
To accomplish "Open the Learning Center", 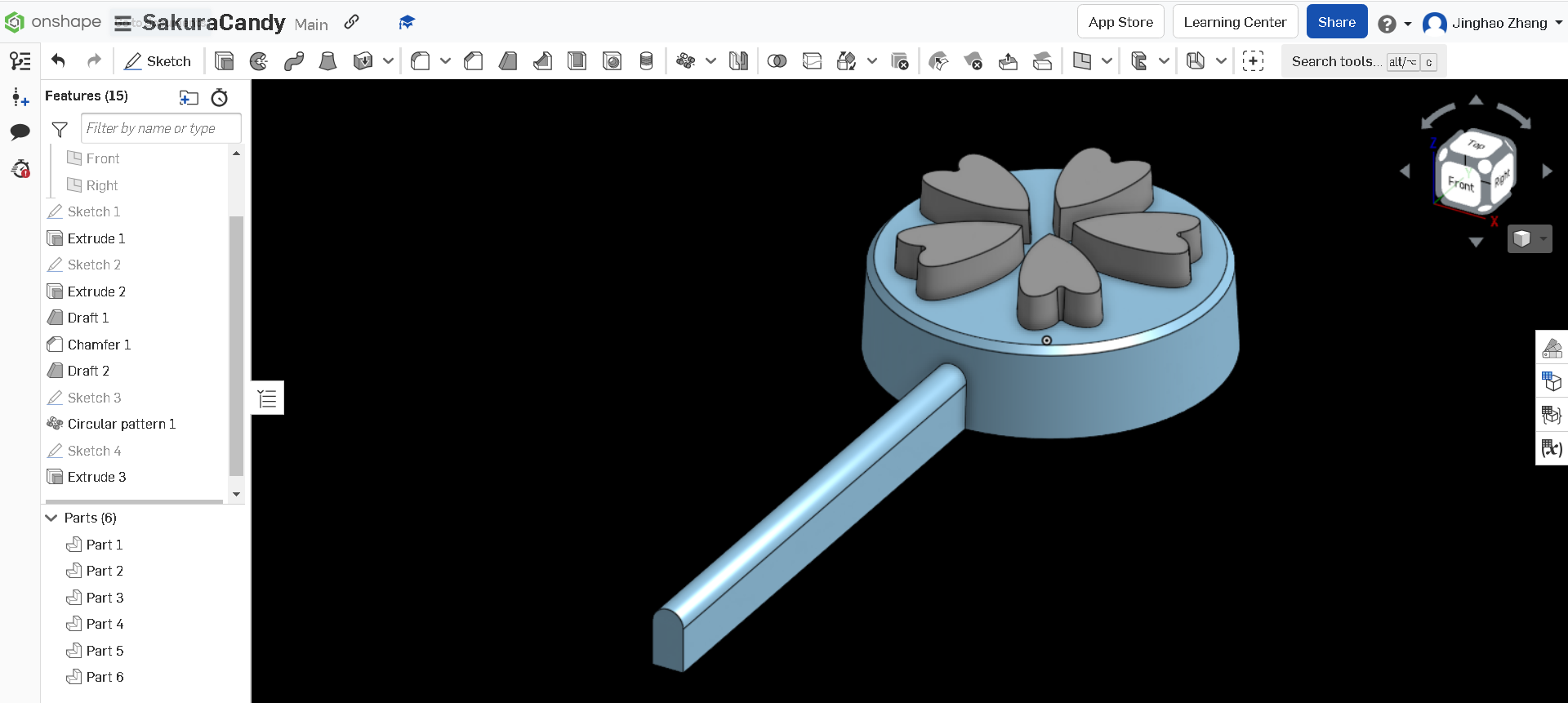I will click(1235, 22).
